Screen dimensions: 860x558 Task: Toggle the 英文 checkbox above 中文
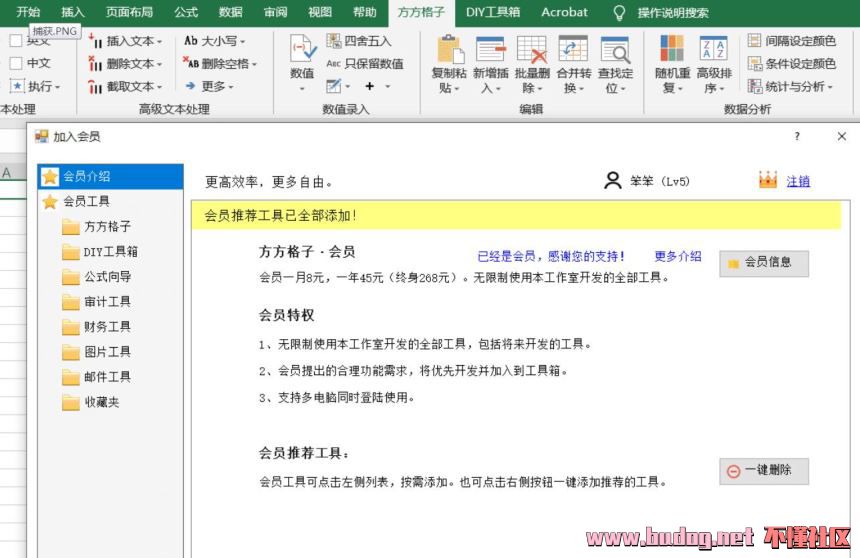(x=16, y=41)
